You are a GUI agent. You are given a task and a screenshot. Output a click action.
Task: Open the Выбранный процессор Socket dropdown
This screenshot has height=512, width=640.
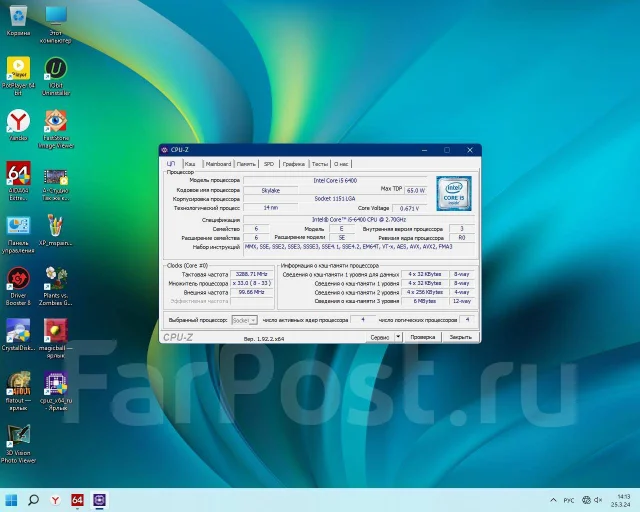point(244,320)
